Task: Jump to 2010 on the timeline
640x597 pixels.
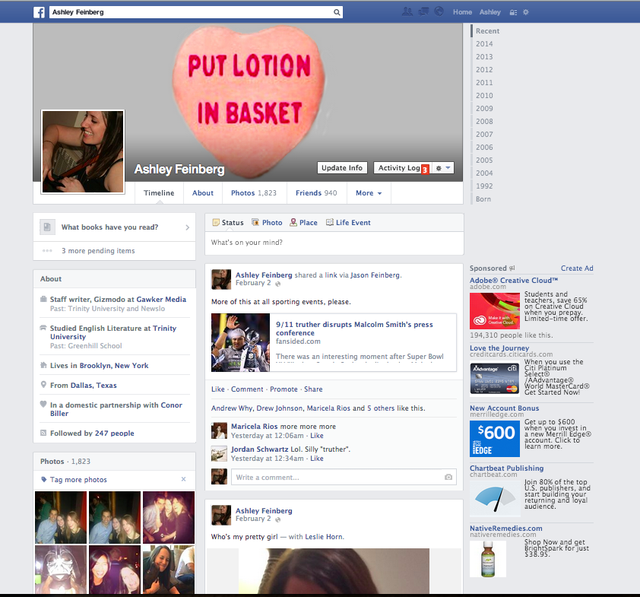Action: [x=484, y=95]
